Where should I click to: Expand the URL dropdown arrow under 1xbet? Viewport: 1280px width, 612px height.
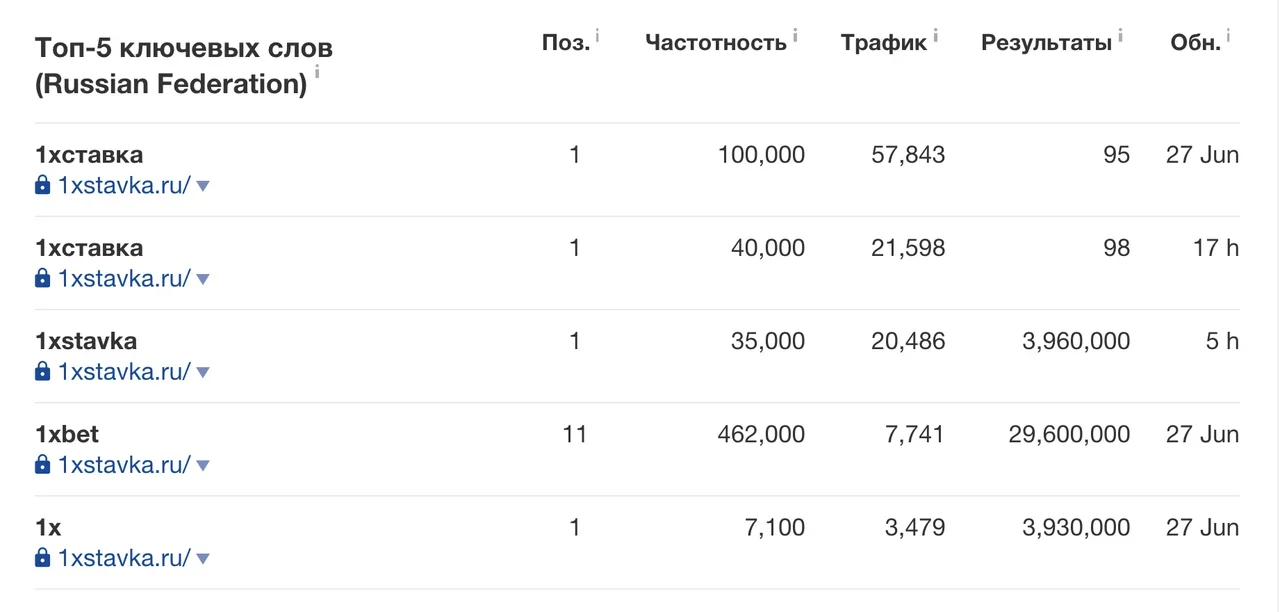coord(203,466)
